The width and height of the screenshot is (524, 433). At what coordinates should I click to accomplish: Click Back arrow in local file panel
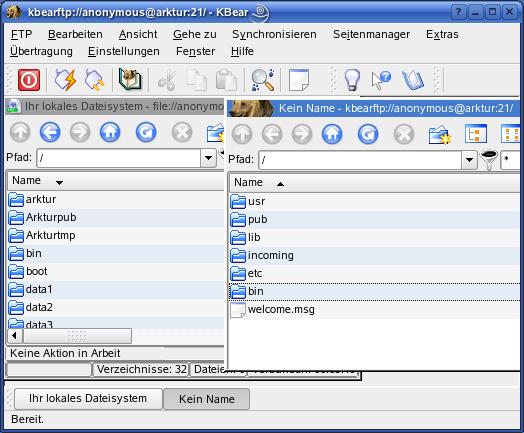50,132
